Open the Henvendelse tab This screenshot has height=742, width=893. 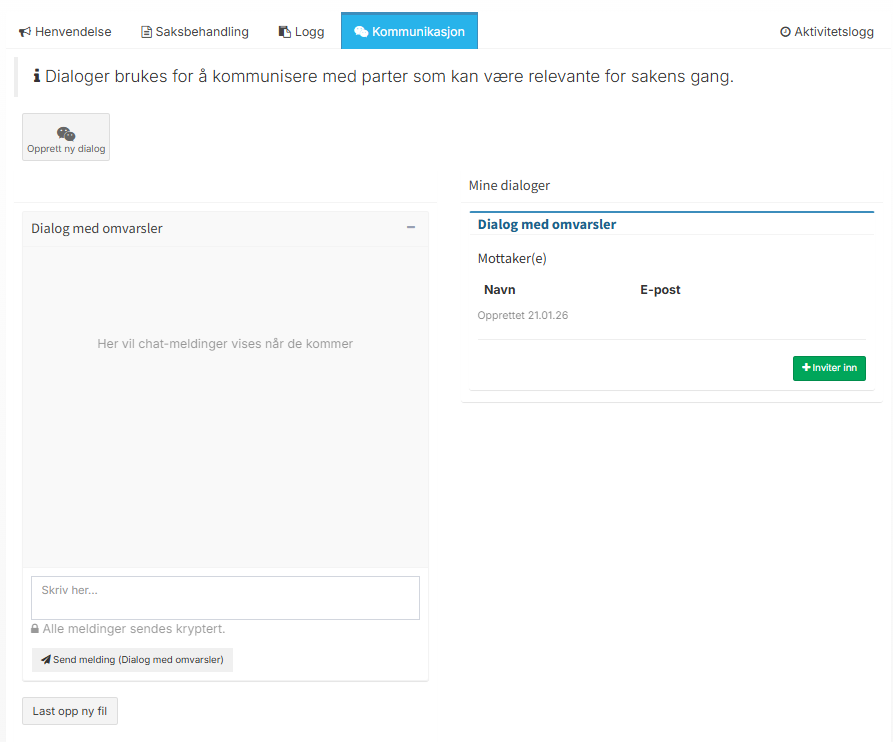65,32
